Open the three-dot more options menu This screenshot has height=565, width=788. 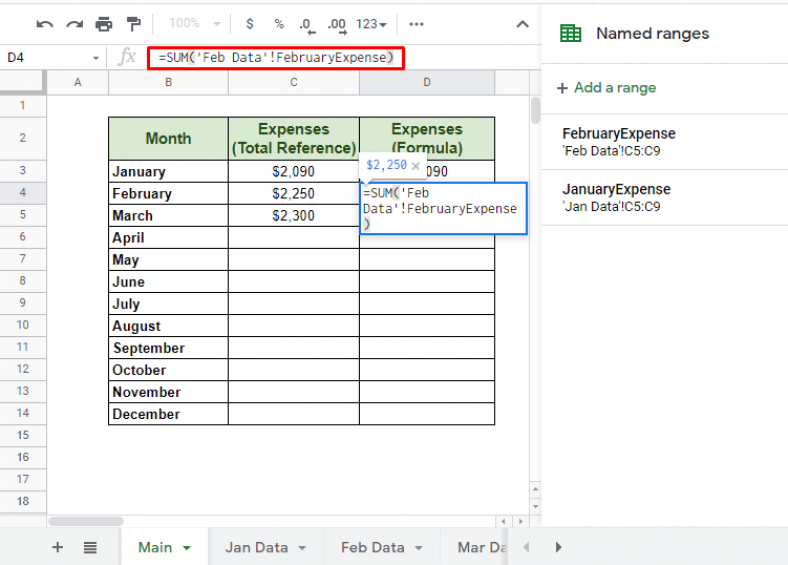417,24
